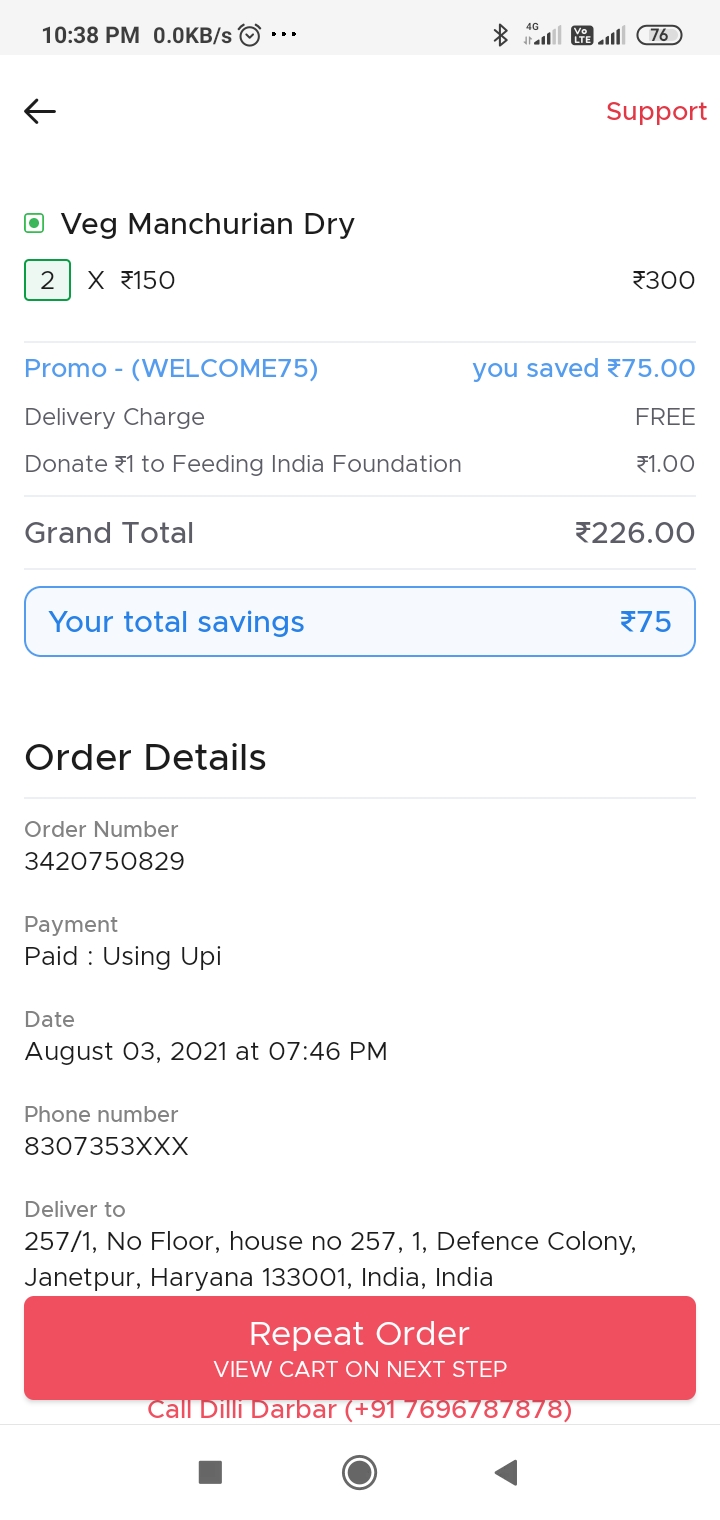Open Support from the header
This screenshot has height=1520, width=720.
pos(656,111)
